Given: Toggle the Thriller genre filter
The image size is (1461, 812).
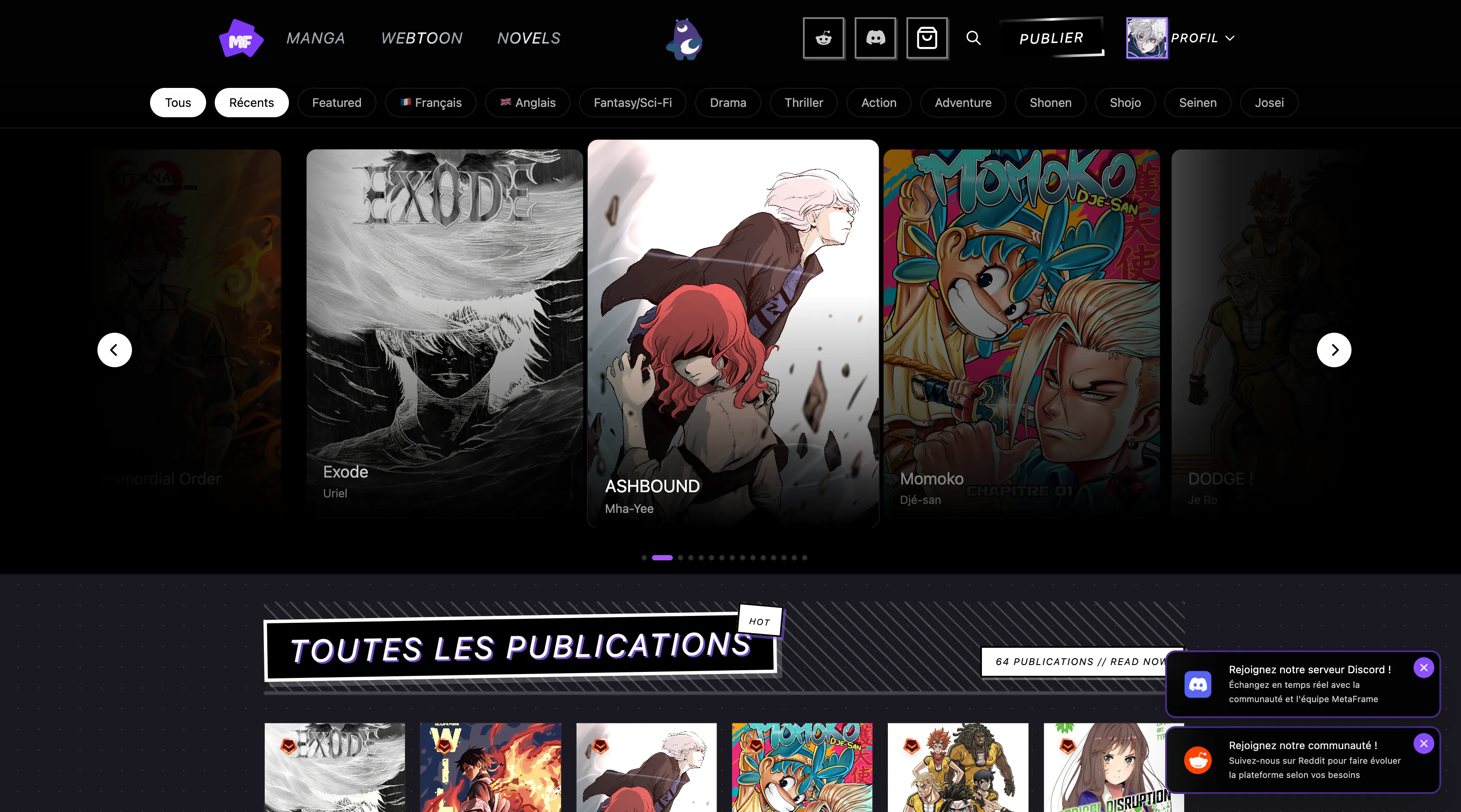Looking at the screenshot, I should (x=803, y=103).
